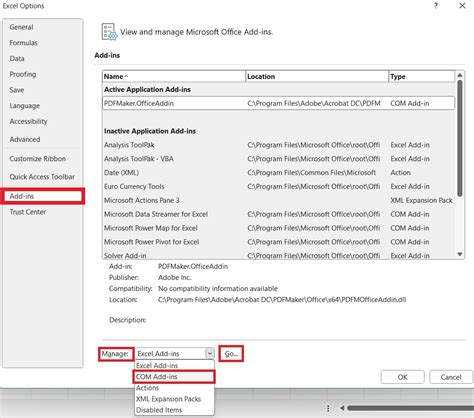Click the Help question mark icon
This screenshot has width=474, height=418.
[x=436, y=6]
